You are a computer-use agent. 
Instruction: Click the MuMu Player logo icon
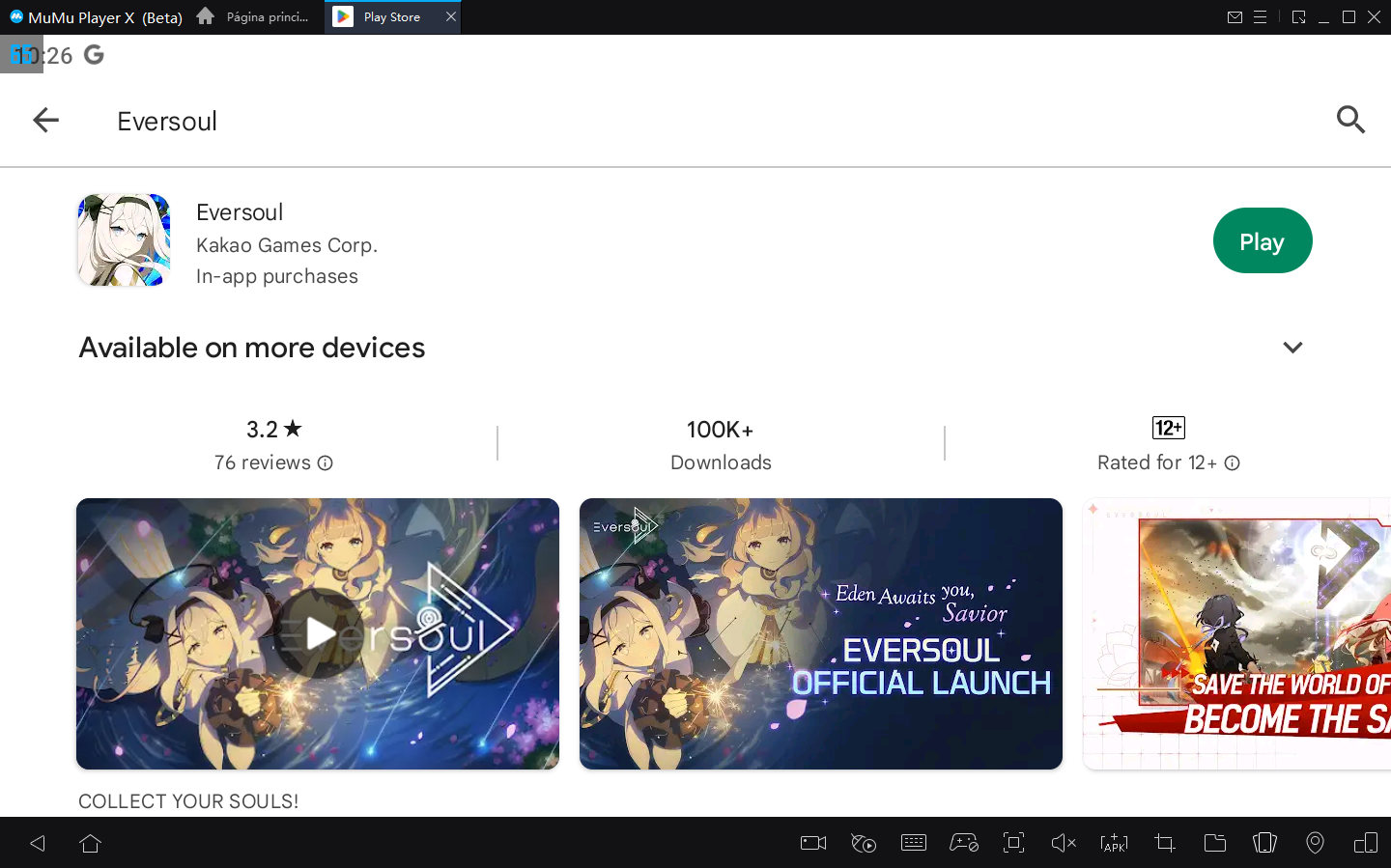pyautogui.click(x=15, y=16)
